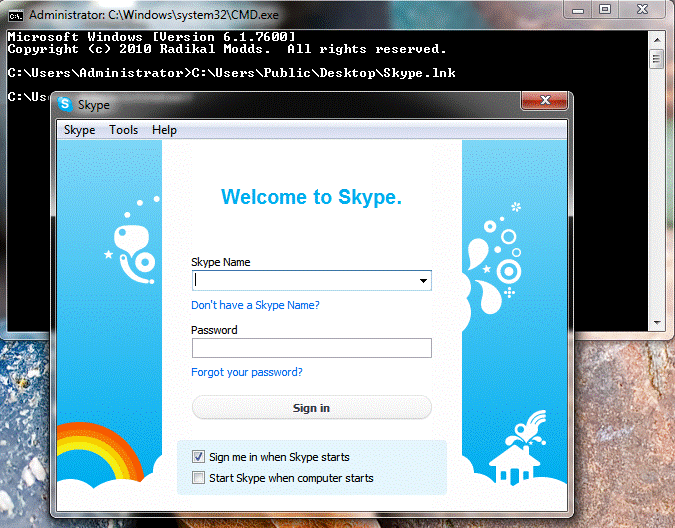Screen dimensions: 675x528
Task: Maximize the Administrator CMD.exe window
Action: (x=605, y=9)
